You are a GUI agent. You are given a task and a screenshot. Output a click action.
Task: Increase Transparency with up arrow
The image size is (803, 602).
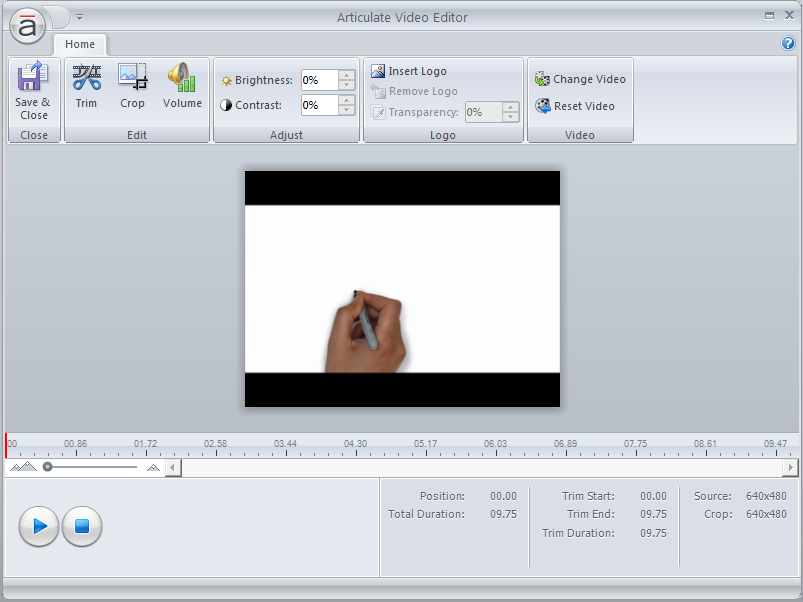coord(511,107)
